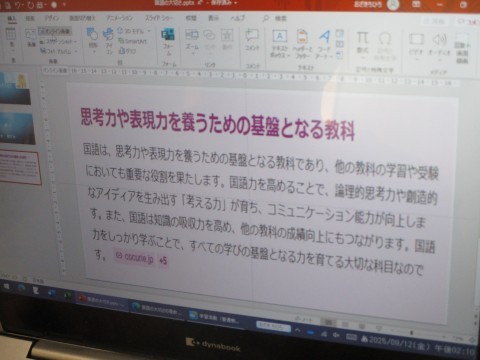The image size is (480, 360).
Task: Click the cocune.jp source link chip
Action: point(135,257)
